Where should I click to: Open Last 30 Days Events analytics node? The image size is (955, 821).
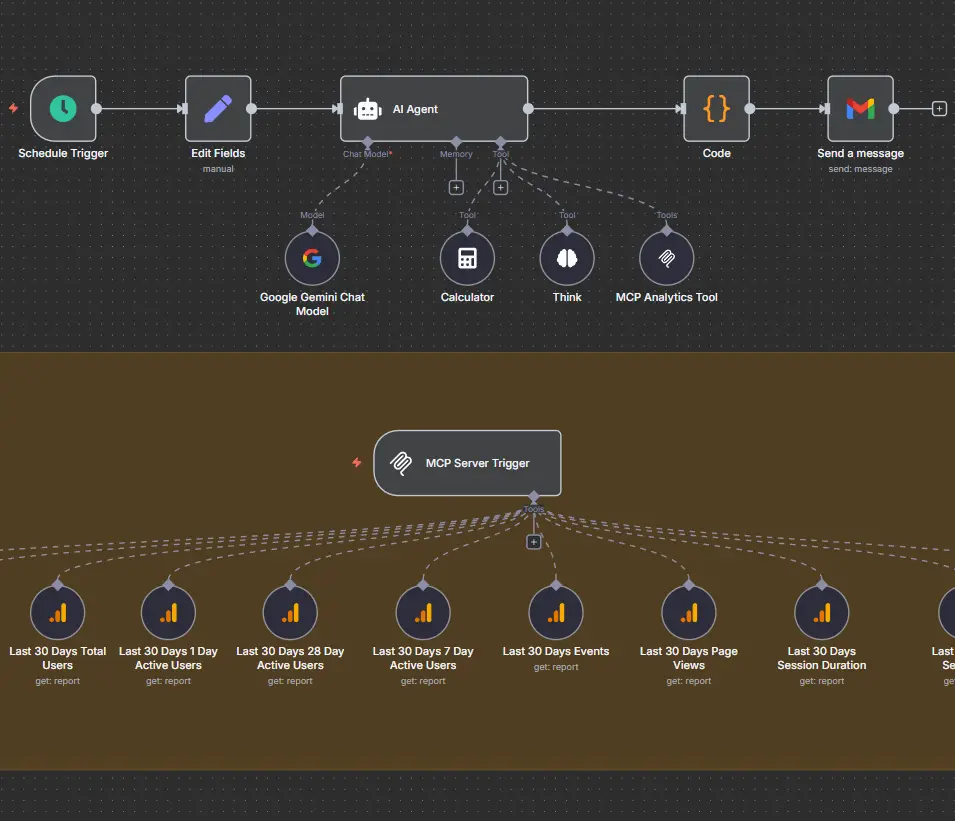point(555,613)
